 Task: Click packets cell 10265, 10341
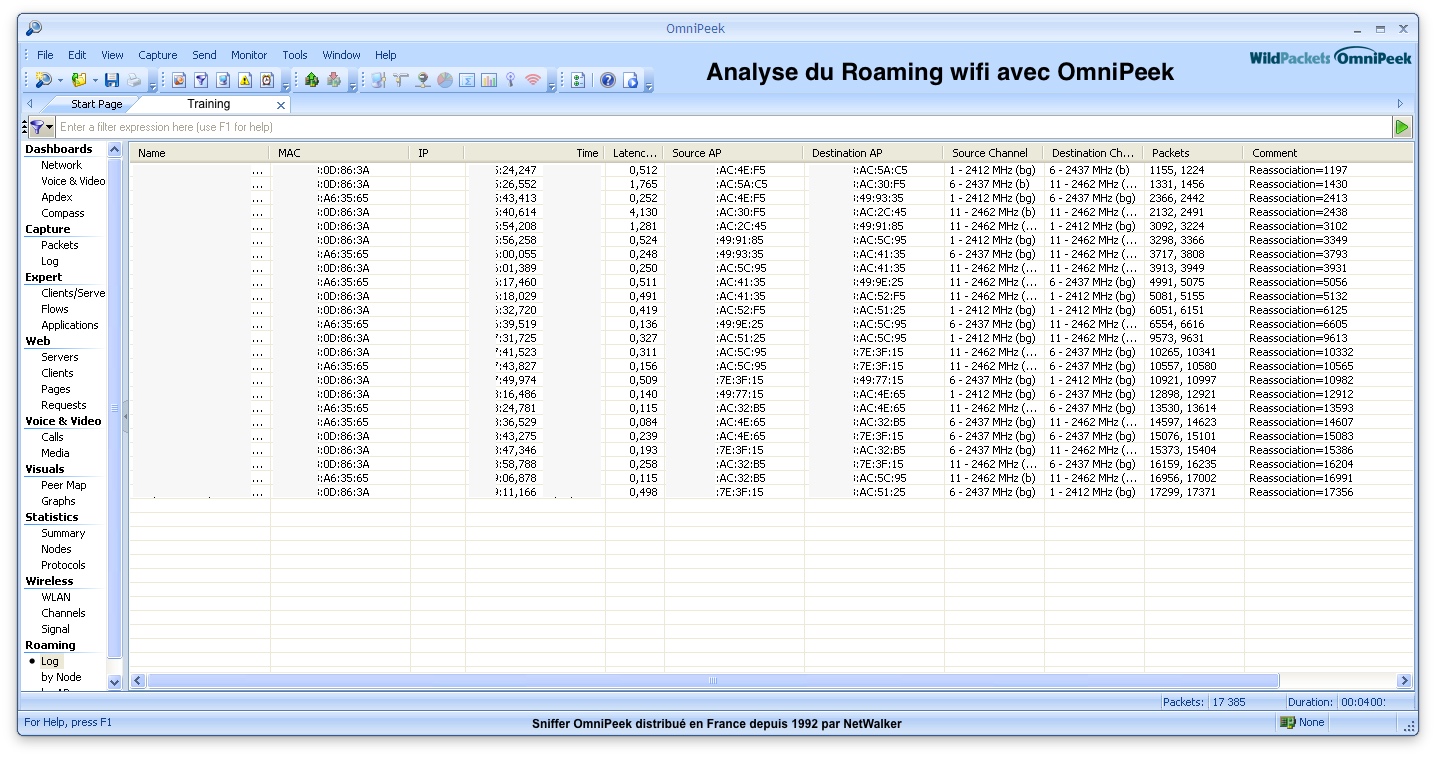click(x=1183, y=352)
